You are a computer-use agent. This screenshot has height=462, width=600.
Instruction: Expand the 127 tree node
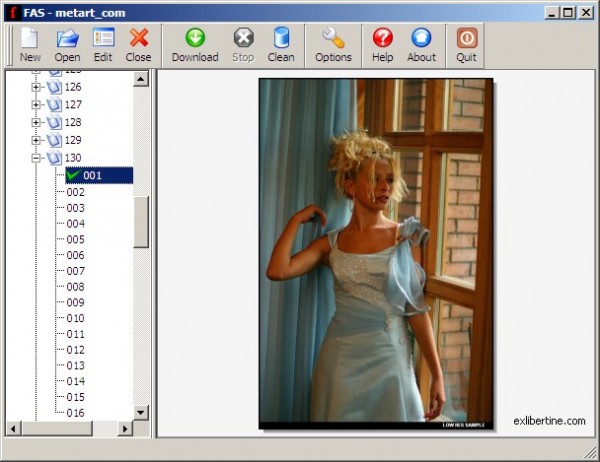coord(36,105)
